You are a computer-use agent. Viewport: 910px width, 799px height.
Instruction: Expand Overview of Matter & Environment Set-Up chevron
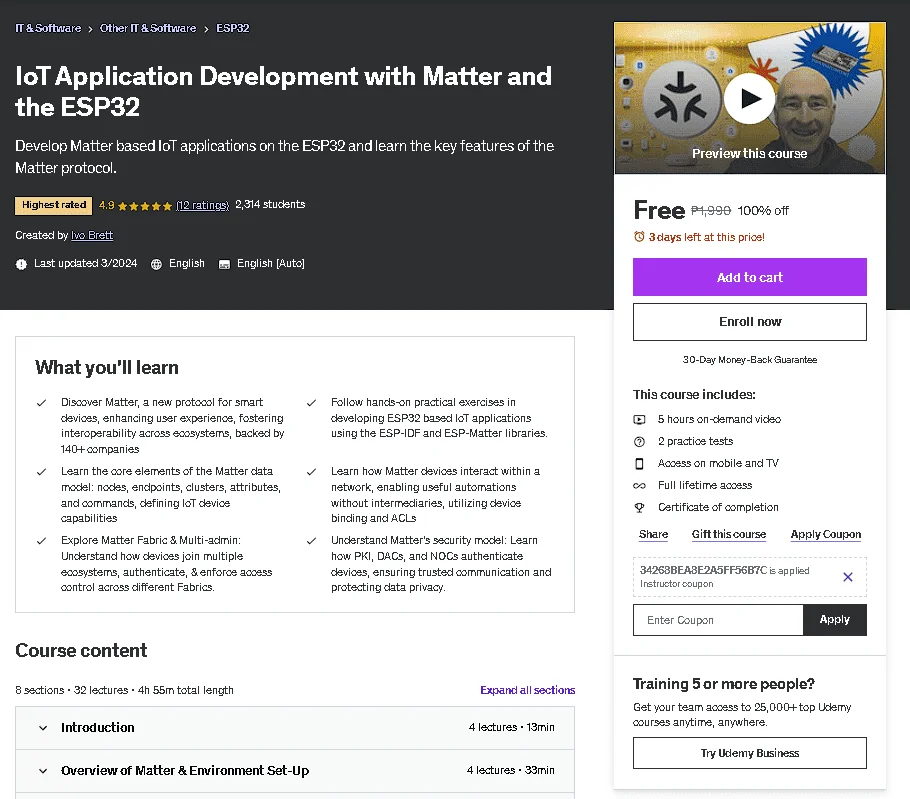point(43,771)
